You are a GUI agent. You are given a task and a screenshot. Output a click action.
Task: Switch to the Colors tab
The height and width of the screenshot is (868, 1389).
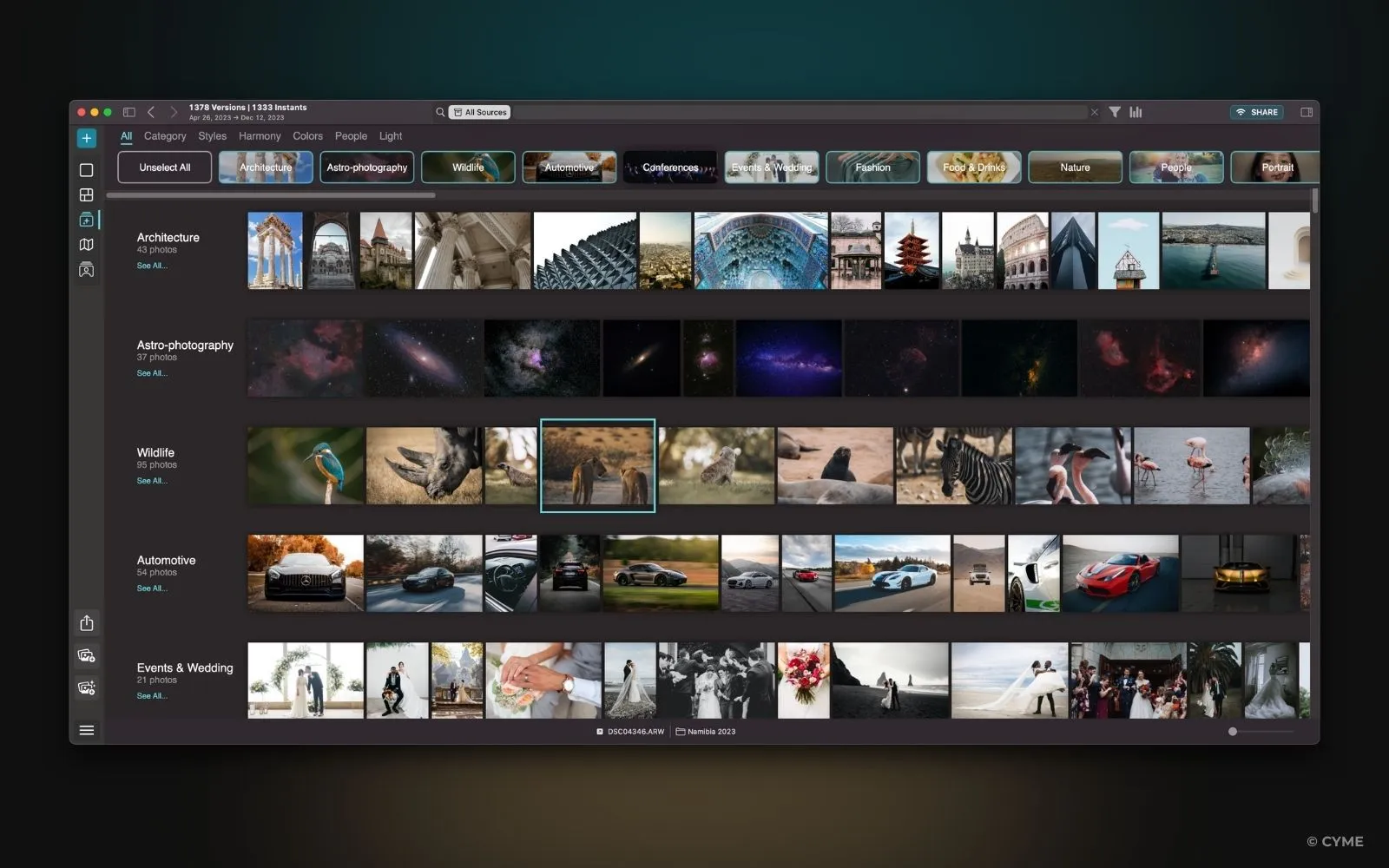click(x=307, y=136)
